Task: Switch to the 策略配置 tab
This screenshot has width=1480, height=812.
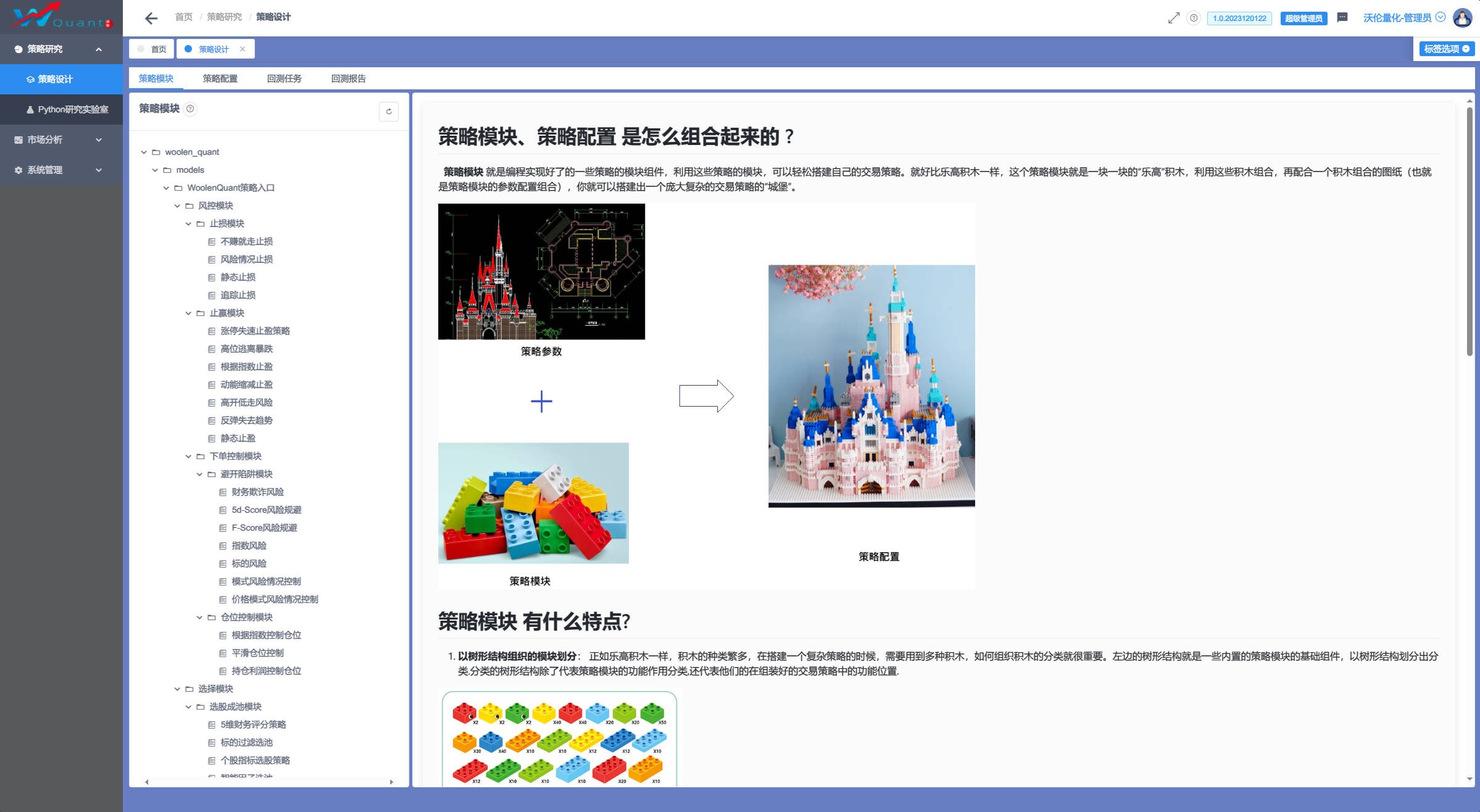Action: click(220, 78)
